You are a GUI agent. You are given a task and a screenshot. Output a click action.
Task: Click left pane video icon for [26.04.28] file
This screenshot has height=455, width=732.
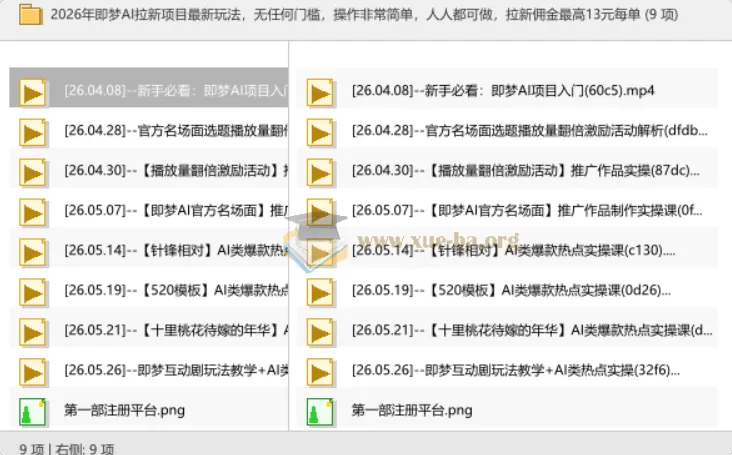click(x=32, y=133)
